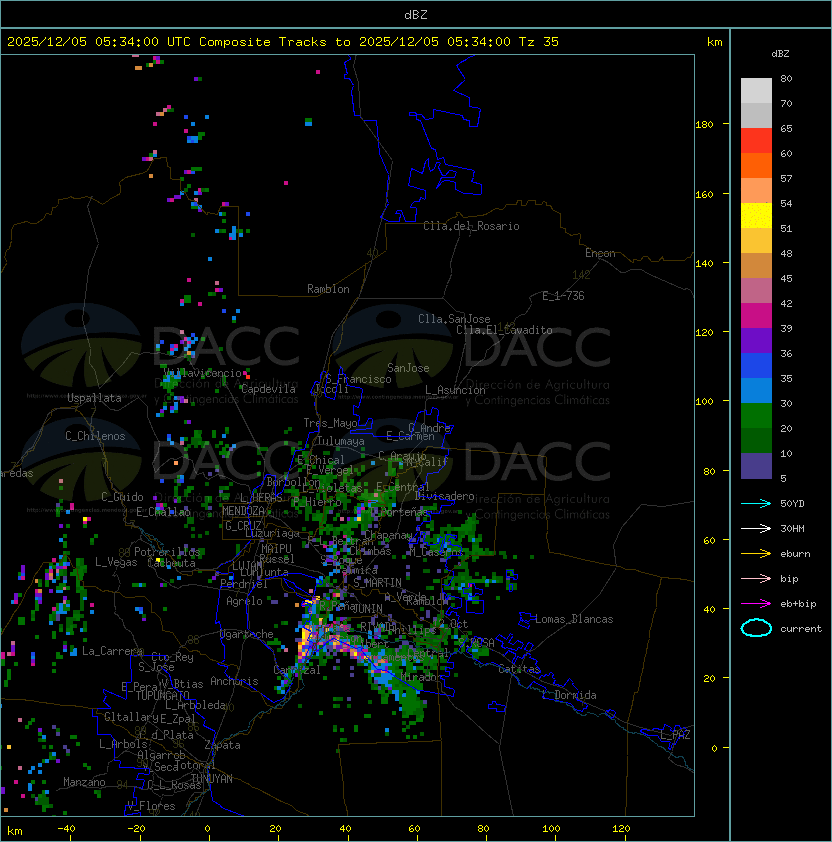Click the pink bip arrow in legend
The height and width of the screenshot is (842, 832).
coord(756,579)
